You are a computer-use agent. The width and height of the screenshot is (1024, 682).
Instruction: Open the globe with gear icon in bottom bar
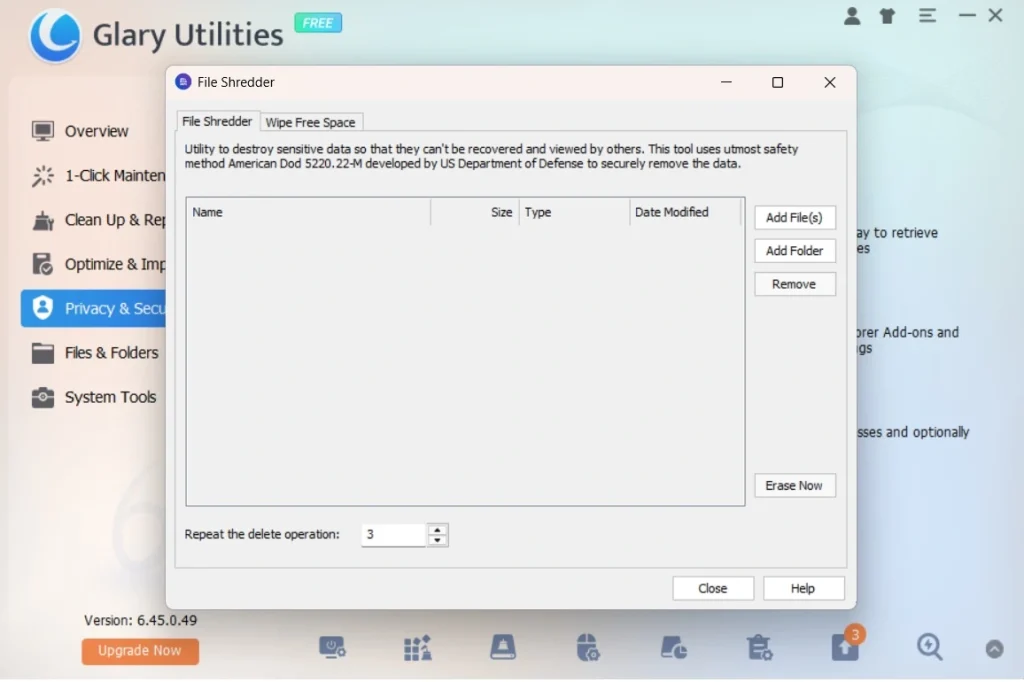(x=588, y=648)
